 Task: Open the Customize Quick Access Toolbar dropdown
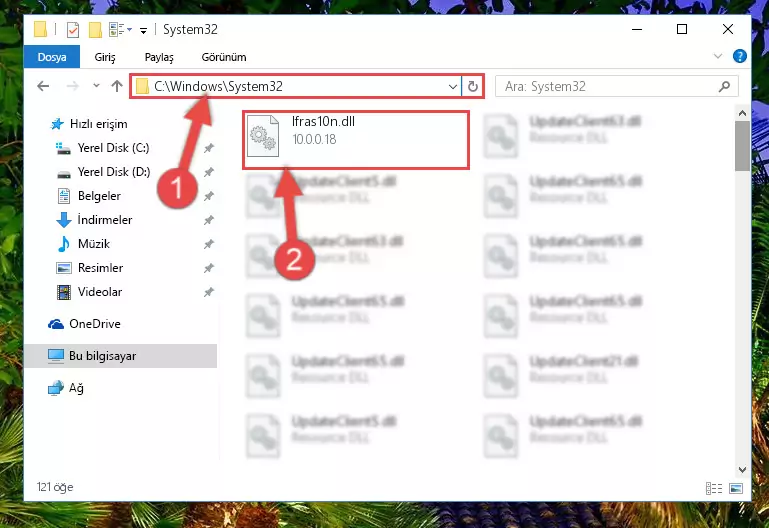pos(143,31)
